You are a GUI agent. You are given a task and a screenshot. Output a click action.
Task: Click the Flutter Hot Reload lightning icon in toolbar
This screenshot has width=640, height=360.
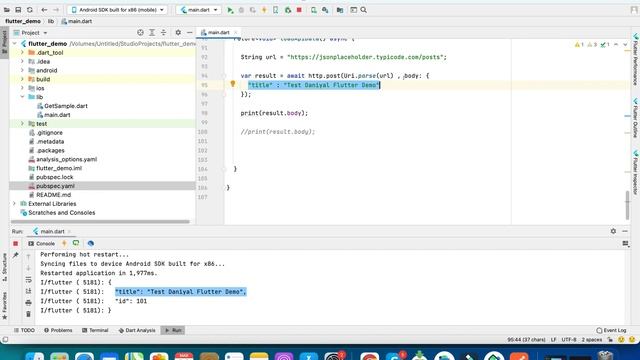coord(264,10)
